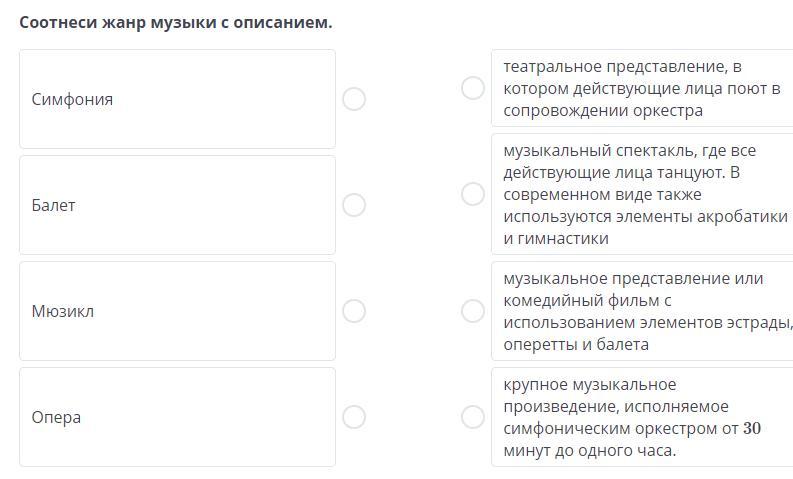Click the description mentioning оперетты и балета

point(640,311)
